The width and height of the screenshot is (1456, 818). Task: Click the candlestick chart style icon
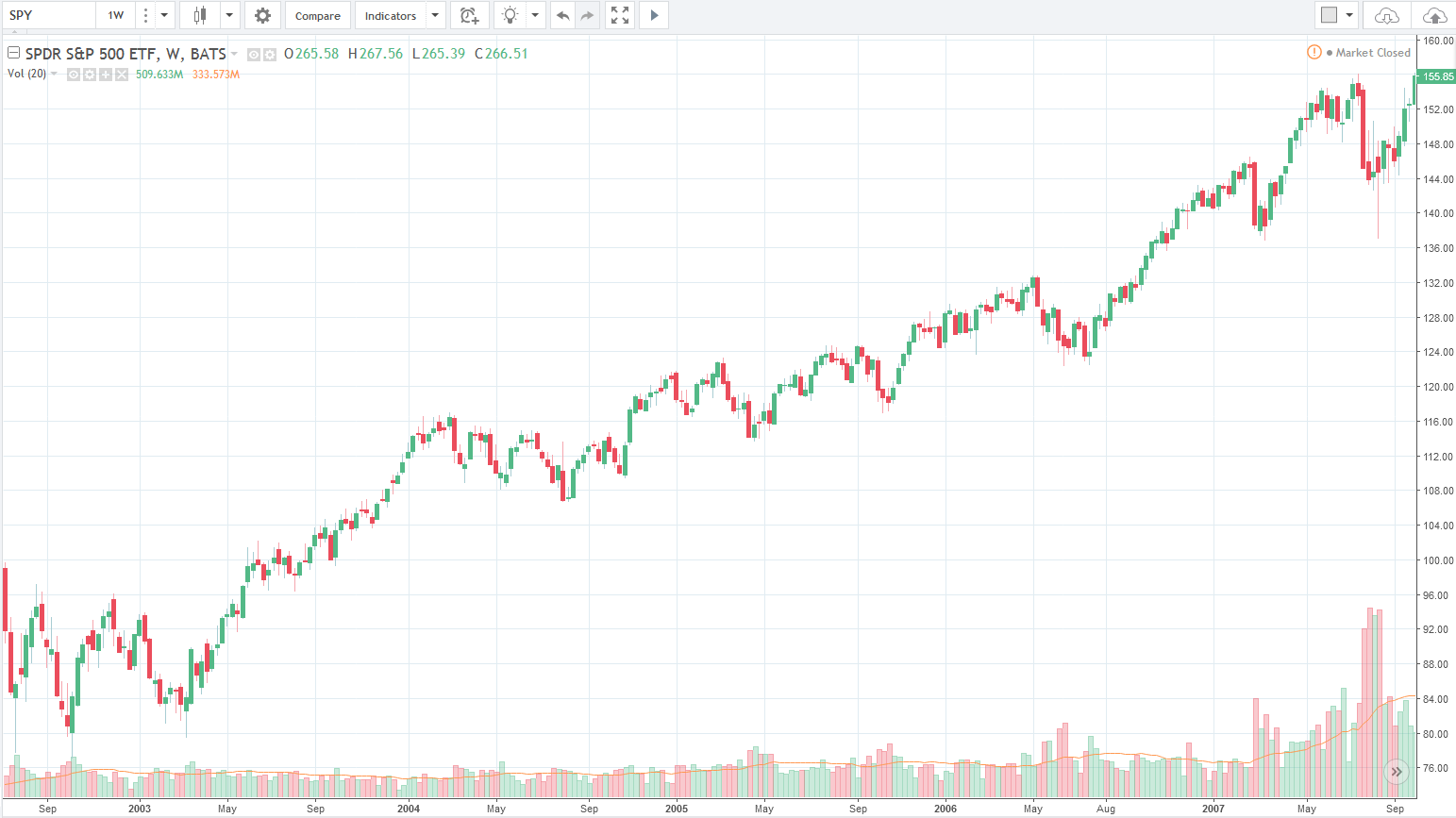click(x=199, y=15)
